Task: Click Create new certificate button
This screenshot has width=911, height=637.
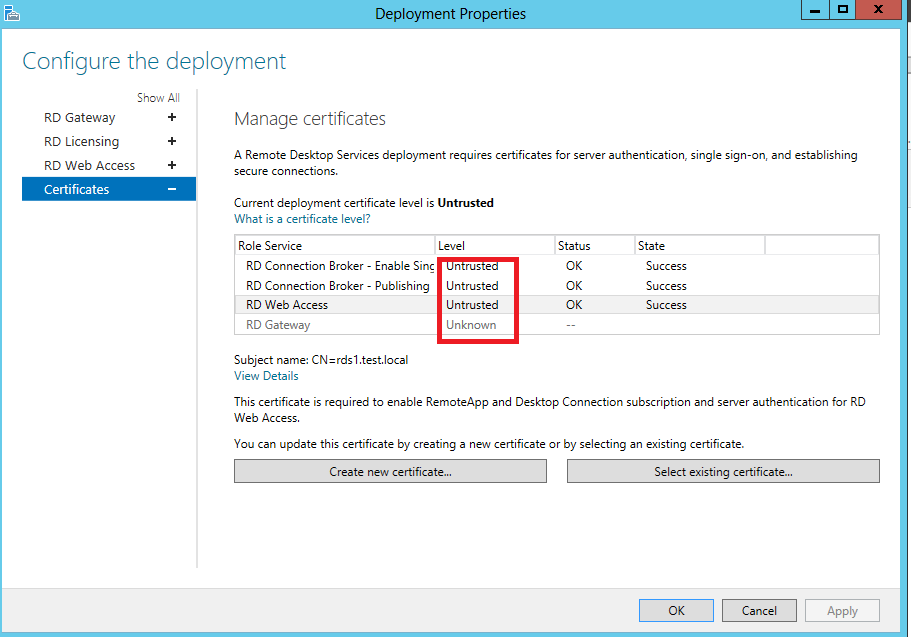Action: (x=390, y=471)
